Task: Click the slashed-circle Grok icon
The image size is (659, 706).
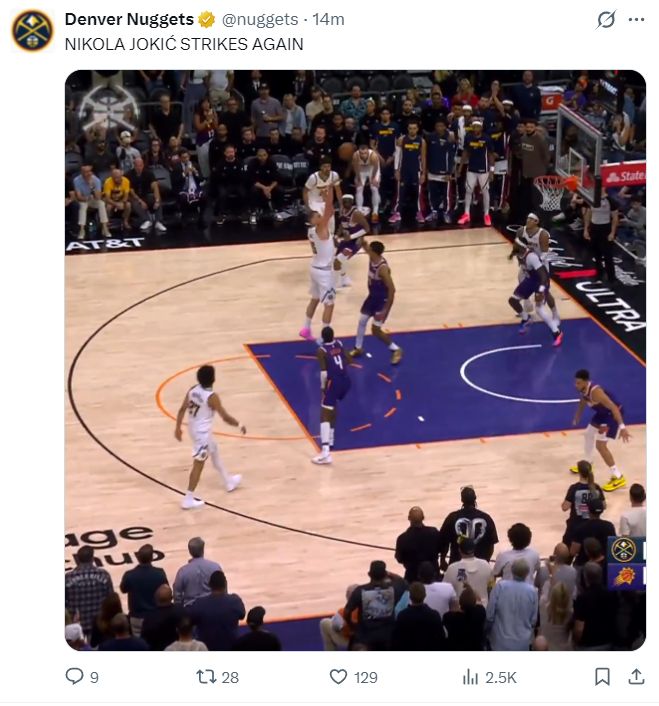Action: tap(605, 19)
